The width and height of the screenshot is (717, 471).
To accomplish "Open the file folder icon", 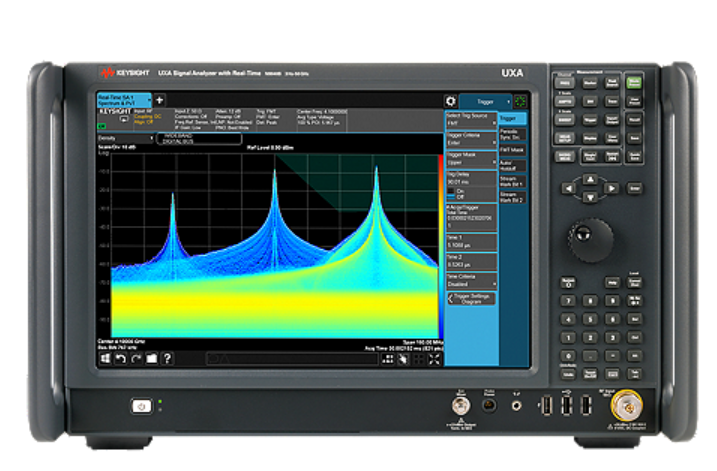I will [x=151, y=359].
